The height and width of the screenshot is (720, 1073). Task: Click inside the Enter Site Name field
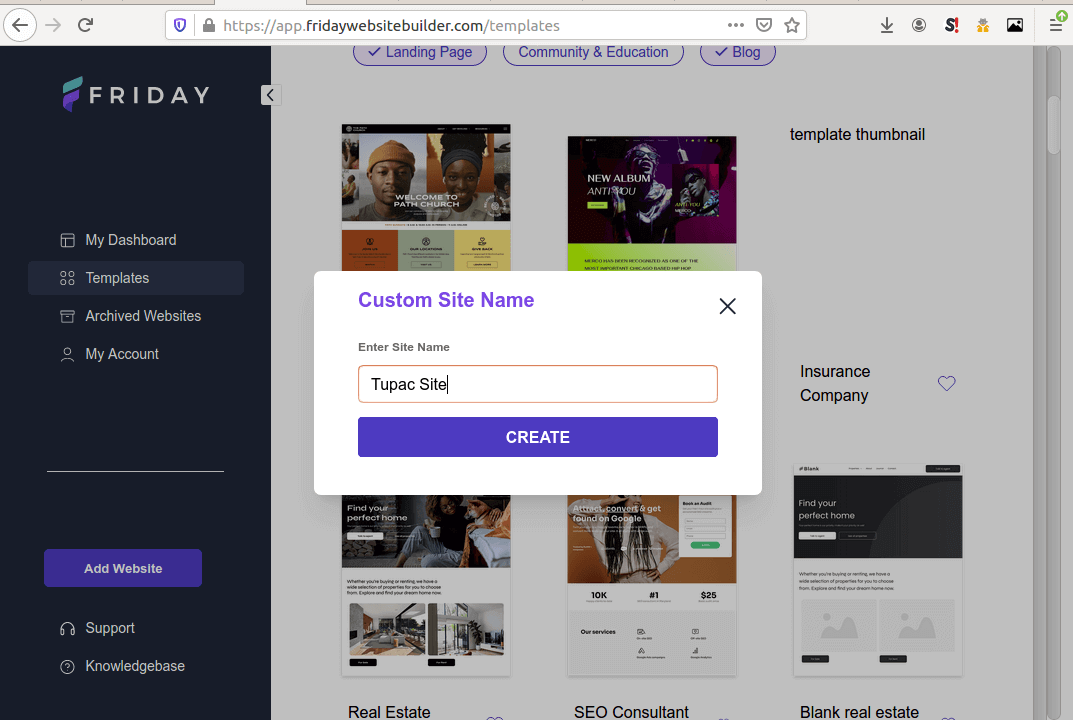pos(537,384)
